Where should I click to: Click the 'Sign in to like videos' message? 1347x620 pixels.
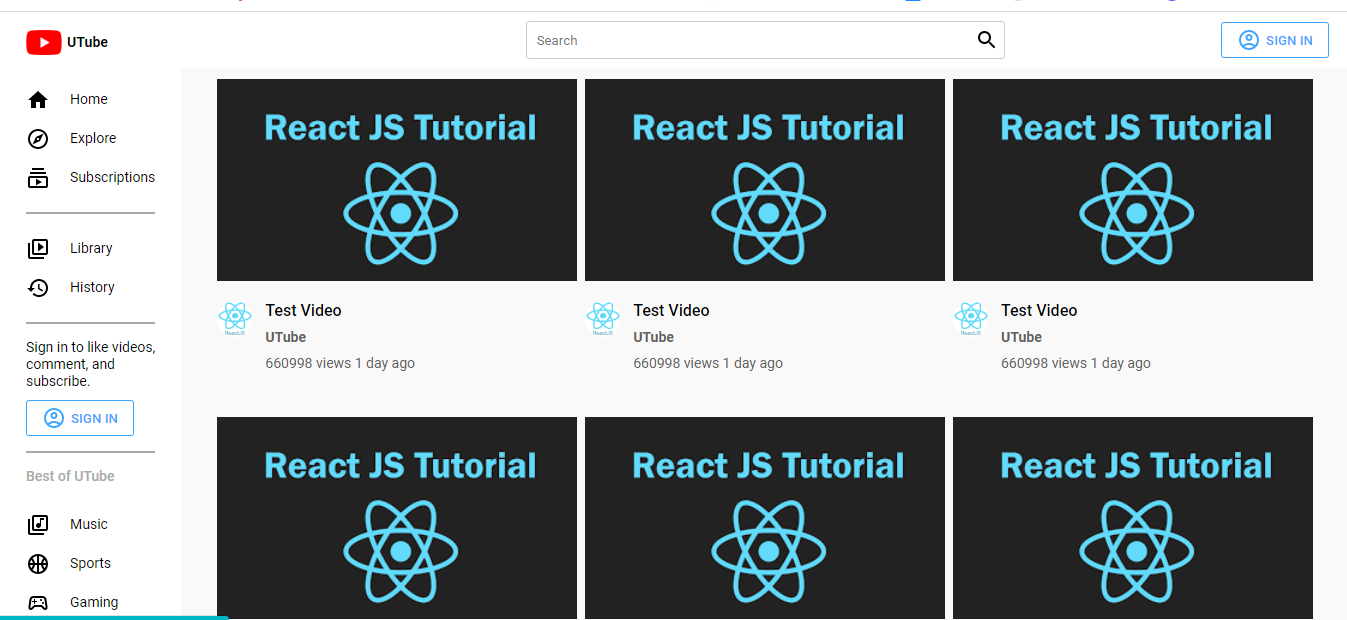[90, 364]
